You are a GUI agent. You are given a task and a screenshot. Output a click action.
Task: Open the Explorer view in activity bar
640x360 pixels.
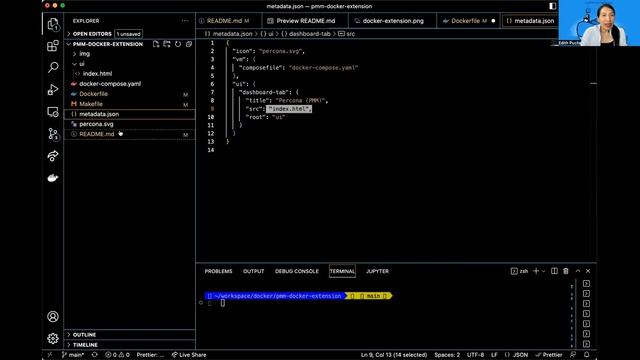(x=53, y=24)
